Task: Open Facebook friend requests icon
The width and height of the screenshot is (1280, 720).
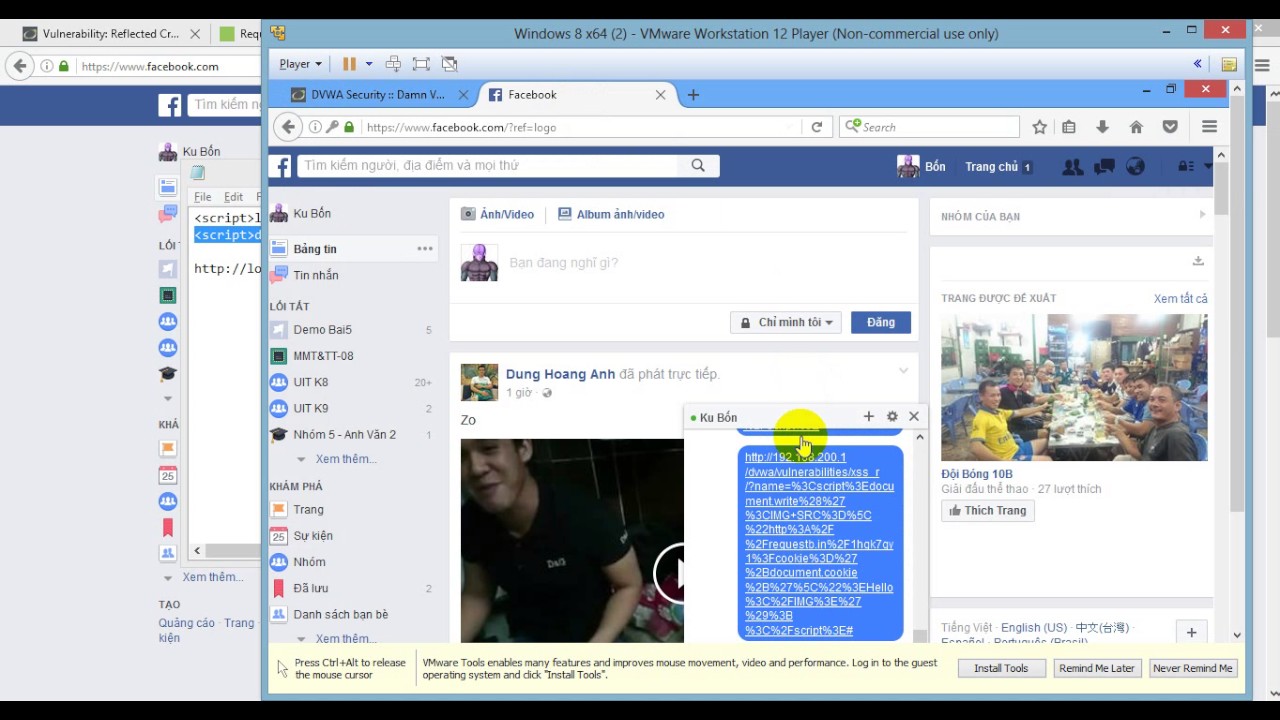Action: click(x=1073, y=167)
